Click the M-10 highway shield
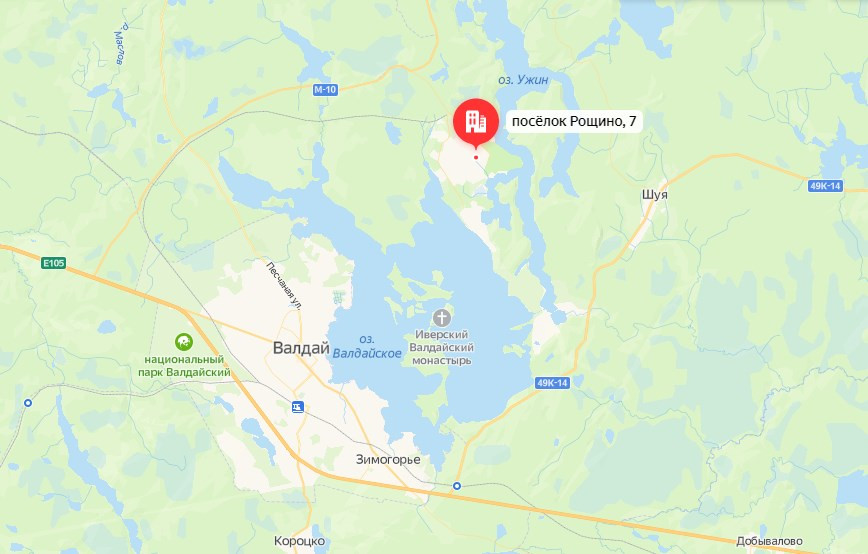Image resolution: width=868 pixels, height=554 pixels. pos(325,90)
